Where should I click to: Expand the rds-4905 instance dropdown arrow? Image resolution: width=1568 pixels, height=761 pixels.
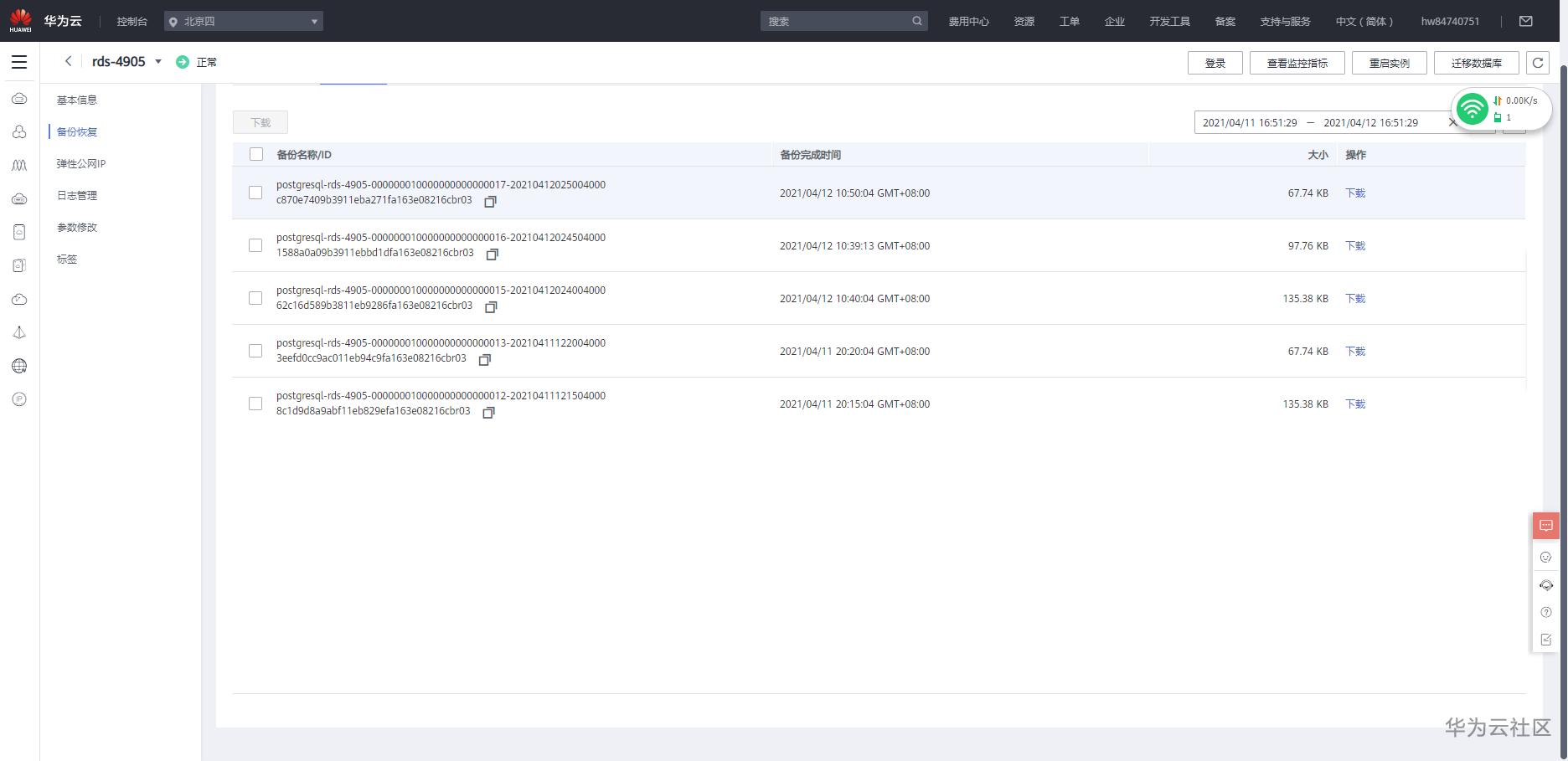click(x=158, y=61)
